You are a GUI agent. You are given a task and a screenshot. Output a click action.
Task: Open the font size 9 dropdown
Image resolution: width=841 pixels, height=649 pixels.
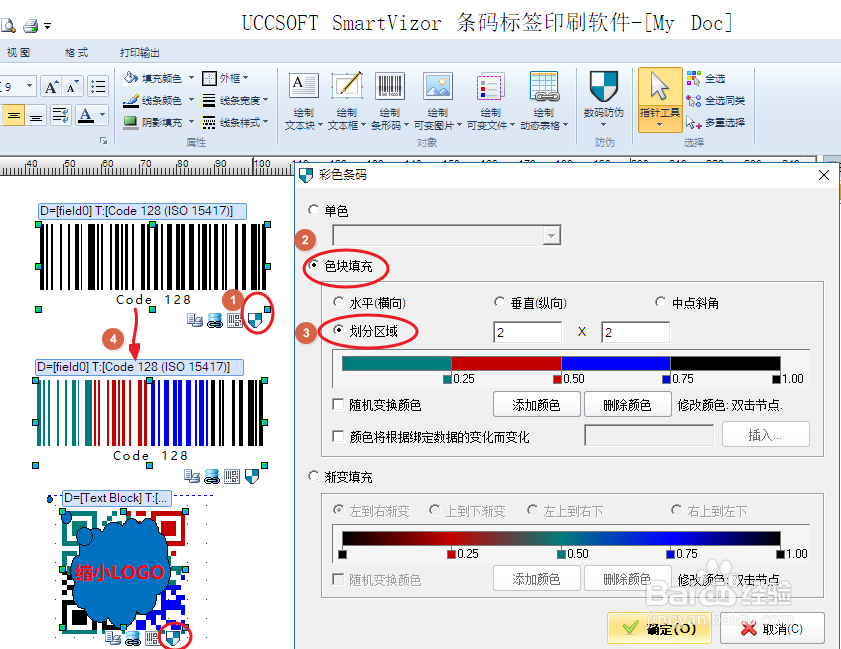[29, 86]
